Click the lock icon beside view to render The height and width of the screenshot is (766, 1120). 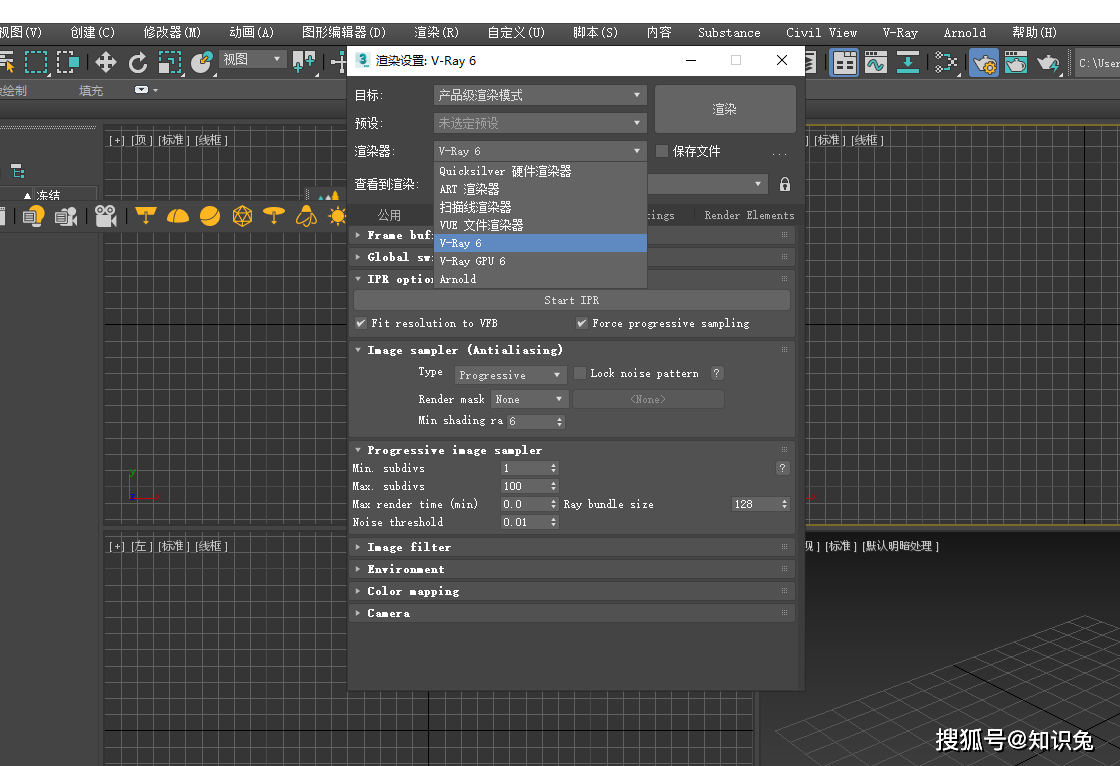click(x=785, y=185)
